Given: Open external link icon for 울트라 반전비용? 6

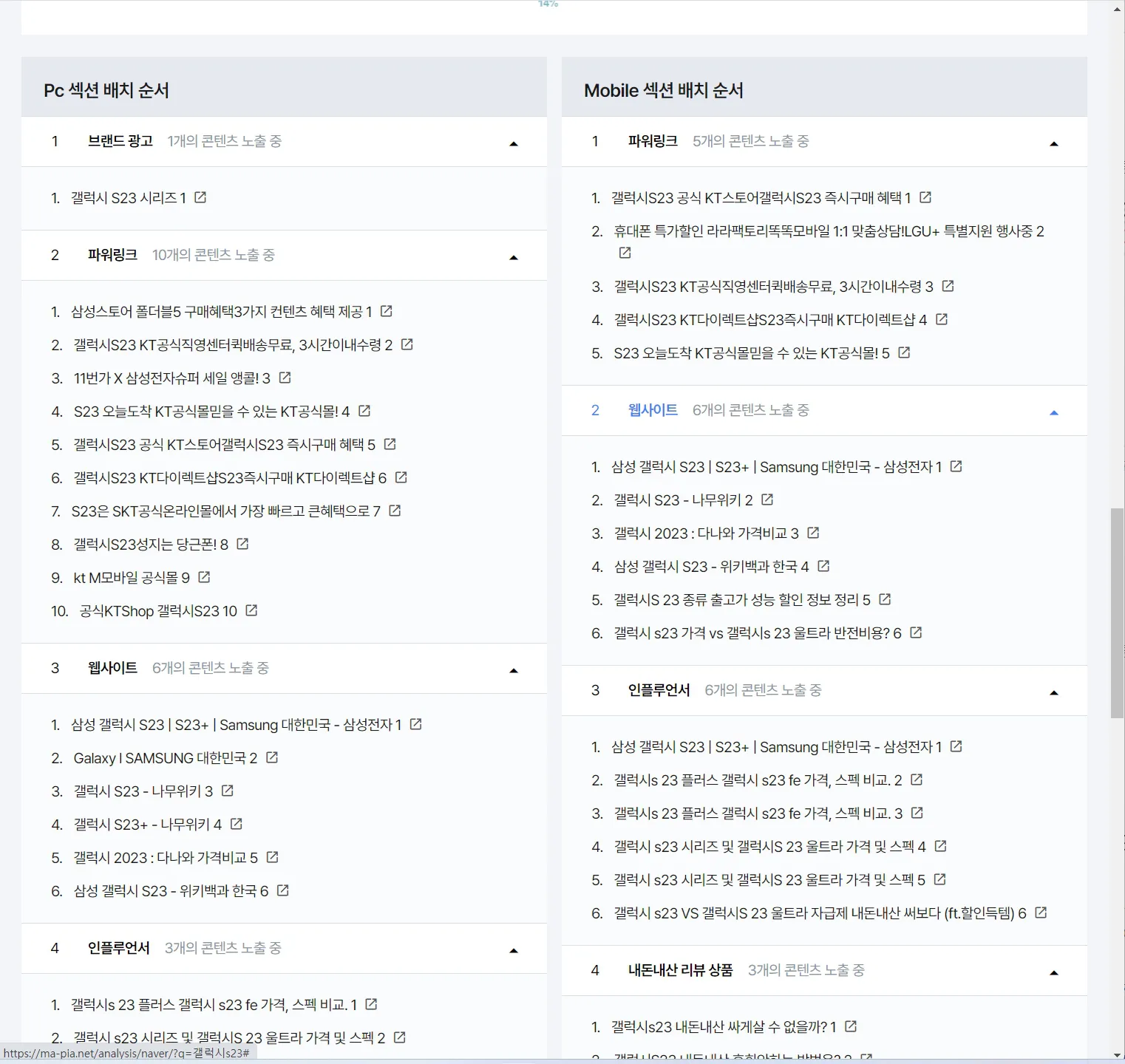Looking at the screenshot, I should pos(916,632).
